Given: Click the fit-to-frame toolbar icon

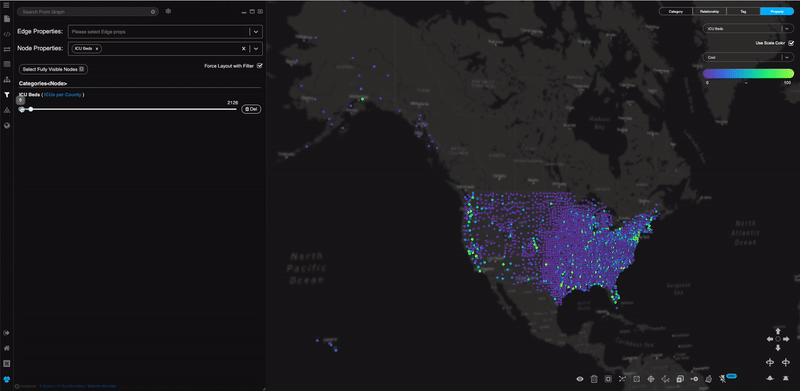Looking at the screenshot, I should [x=637, y=379].
